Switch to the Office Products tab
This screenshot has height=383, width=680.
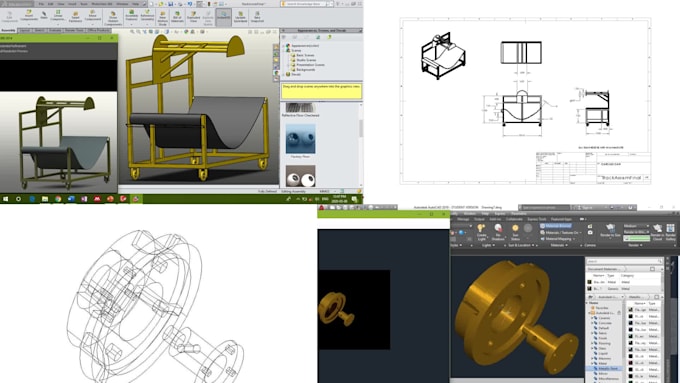[x=98, y=30]
